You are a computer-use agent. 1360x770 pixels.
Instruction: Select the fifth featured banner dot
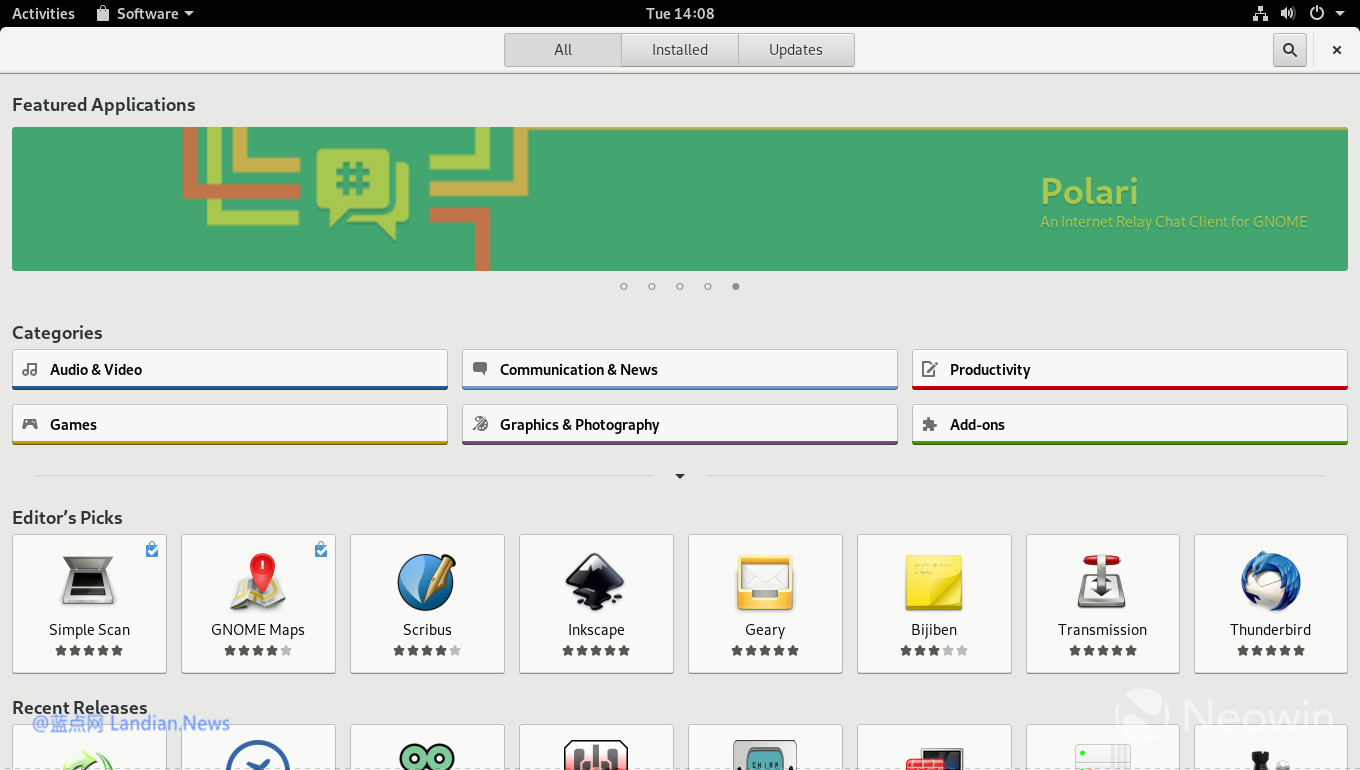pyautogui.click(x=736, y=286)
